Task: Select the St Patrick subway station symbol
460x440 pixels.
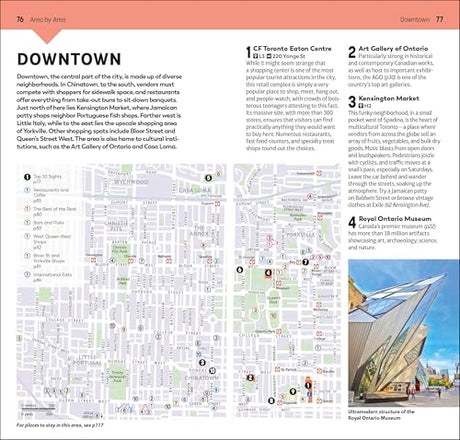Action: pyautogui.click(x=277, y=369)
